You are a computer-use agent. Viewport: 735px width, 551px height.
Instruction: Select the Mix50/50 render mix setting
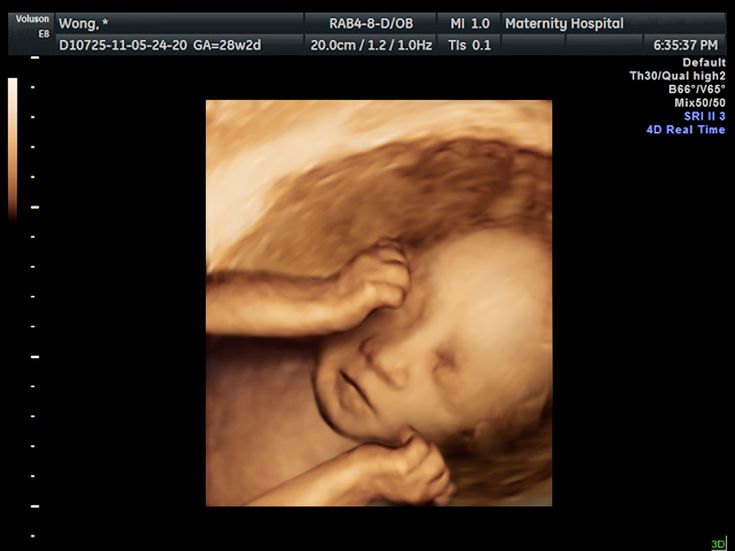pyautogui.click(x=699, y=103)
